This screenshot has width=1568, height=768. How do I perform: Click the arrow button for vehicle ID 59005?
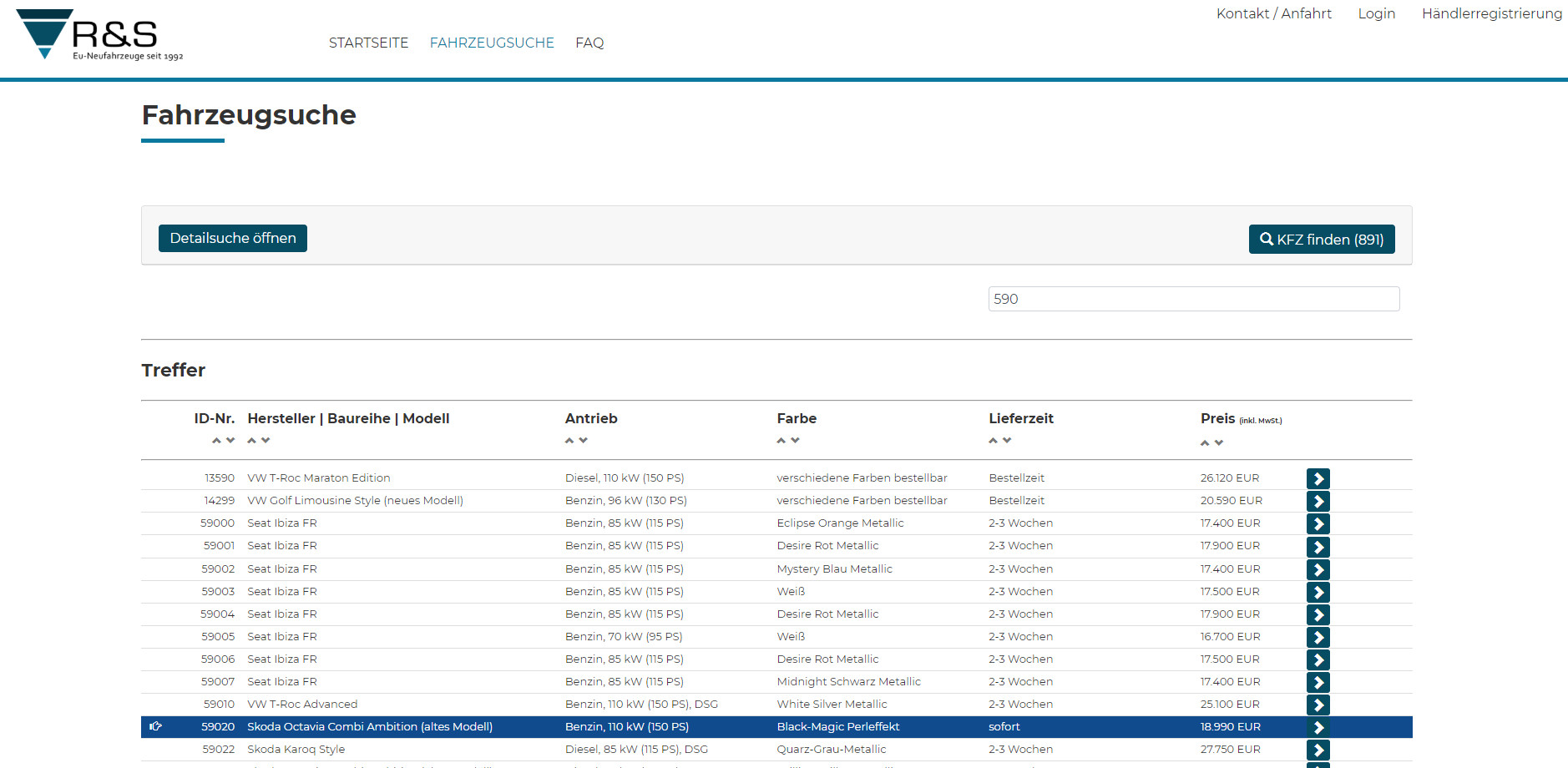pos(1318,637)
